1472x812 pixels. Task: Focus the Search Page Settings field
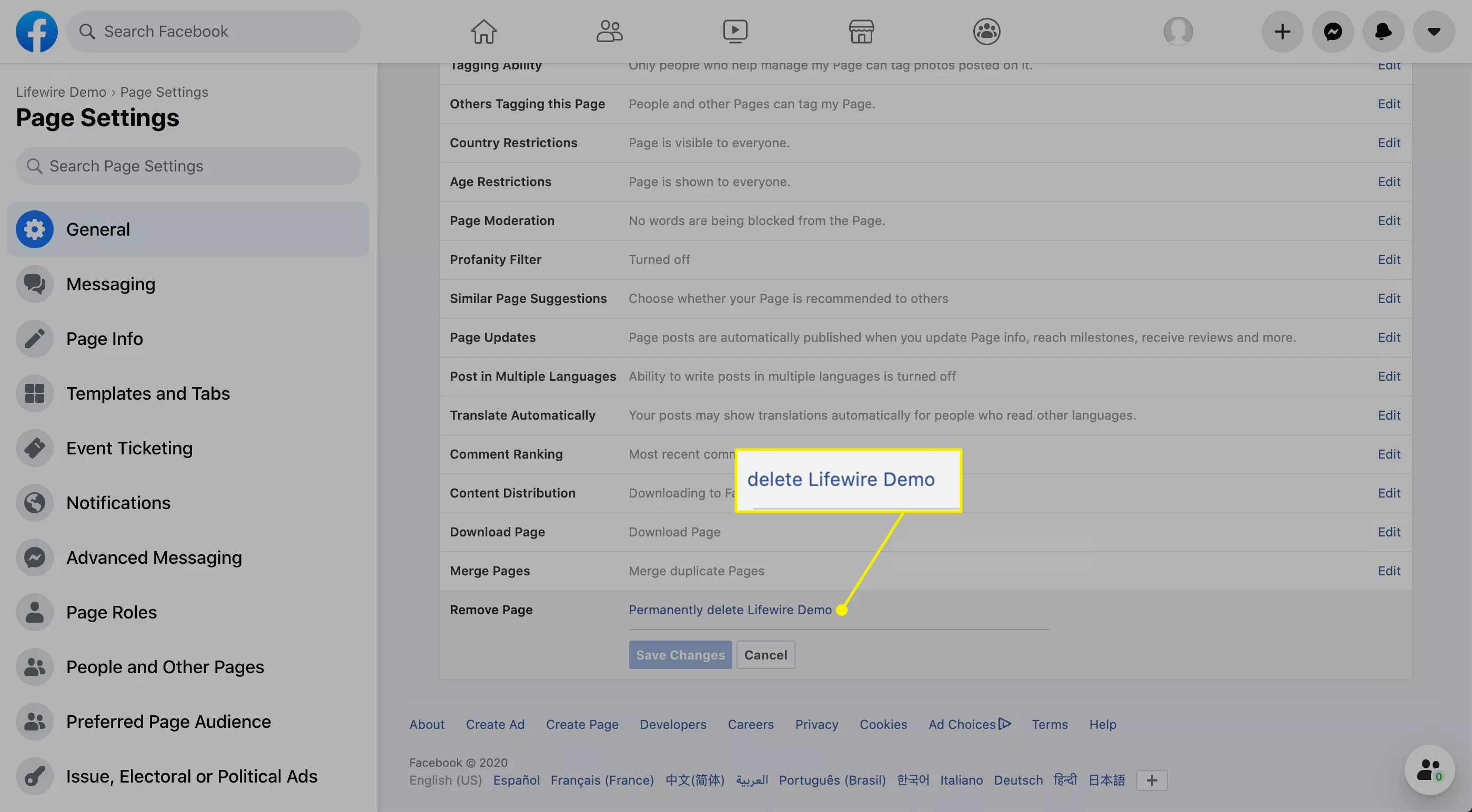[188, 166]
